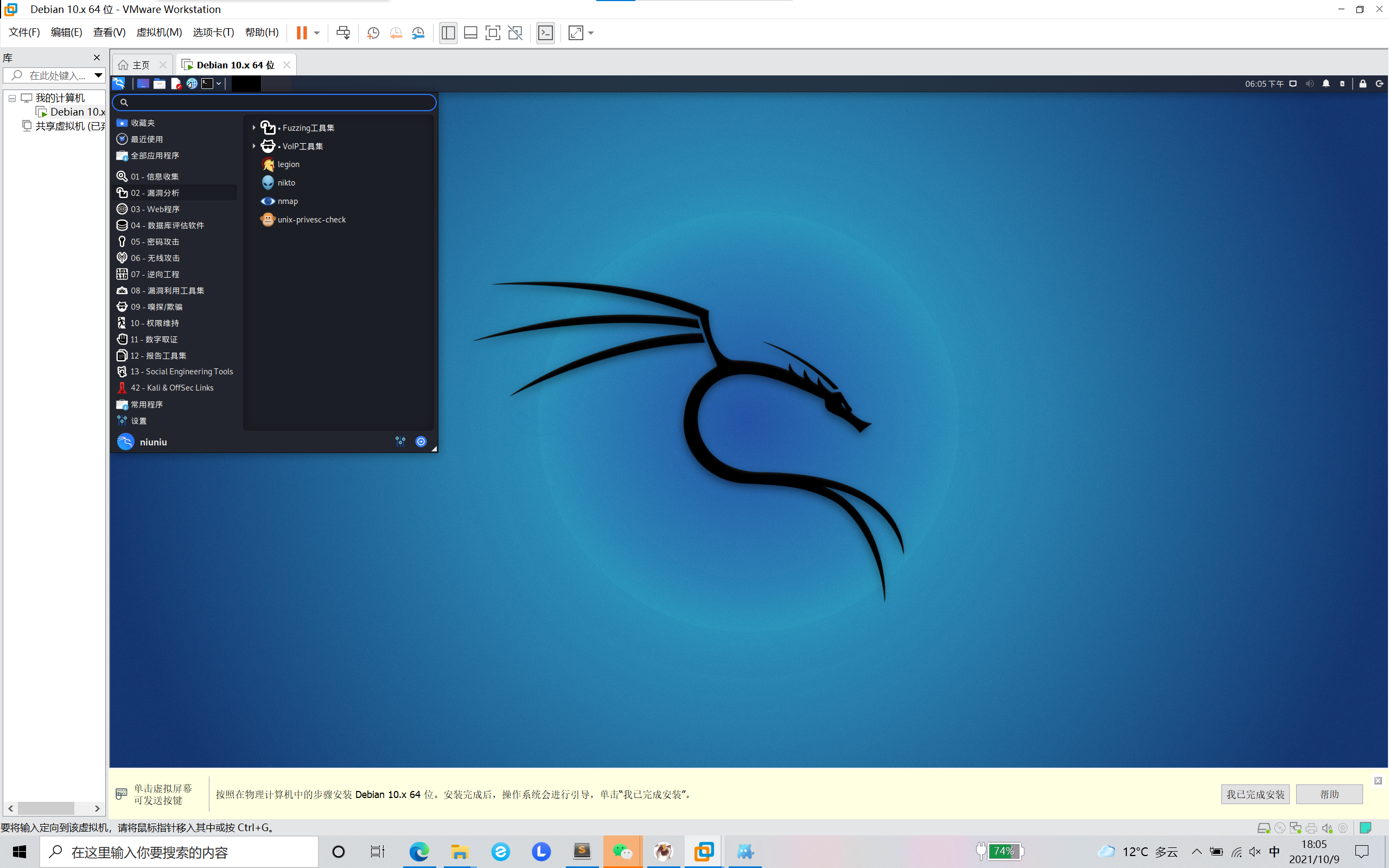Launch nmap from the application menu

287,201
